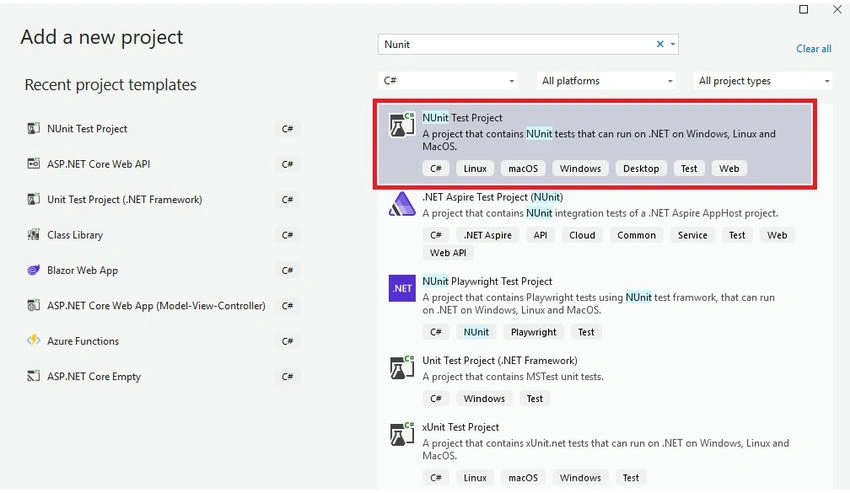
Task: Click the C# label beside Blazor Web App
Action: 287,270
